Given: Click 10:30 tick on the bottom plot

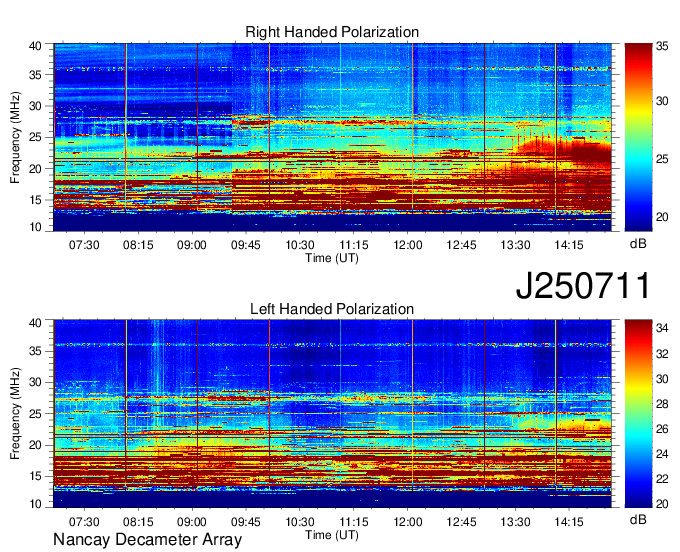Looking at the screenshot, I should click(300, 522).
